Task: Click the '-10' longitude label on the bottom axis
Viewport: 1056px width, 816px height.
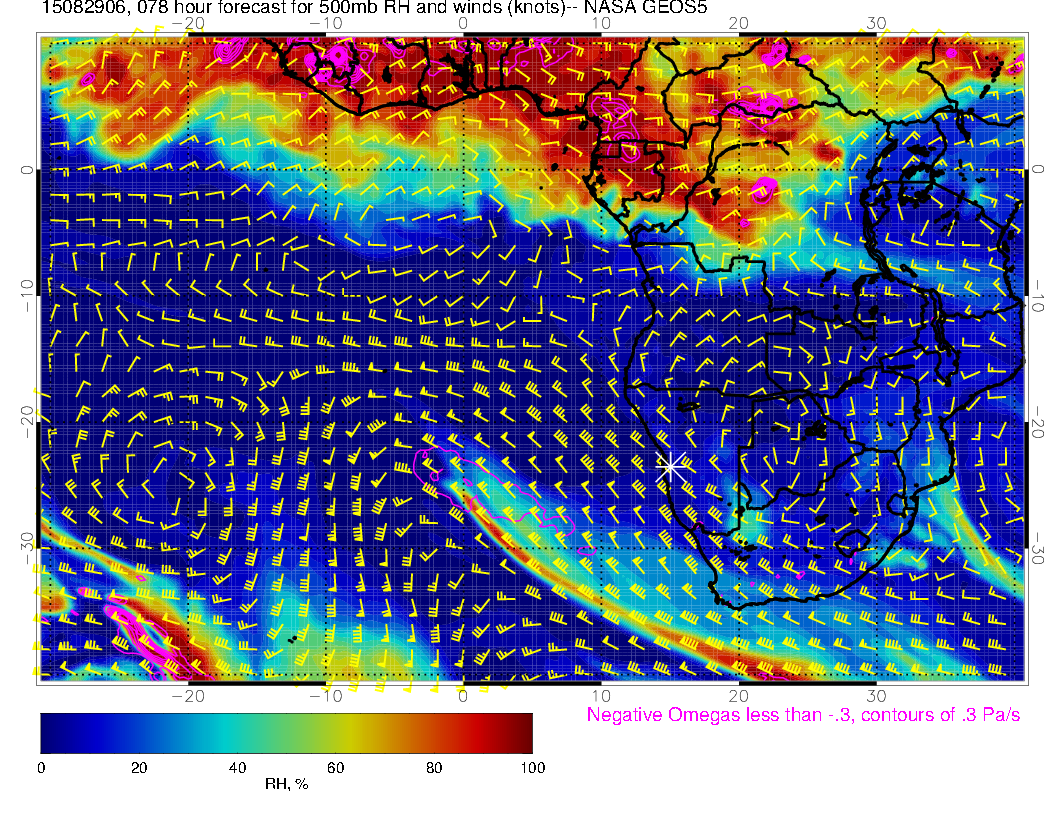Action: tap(326, 696)
